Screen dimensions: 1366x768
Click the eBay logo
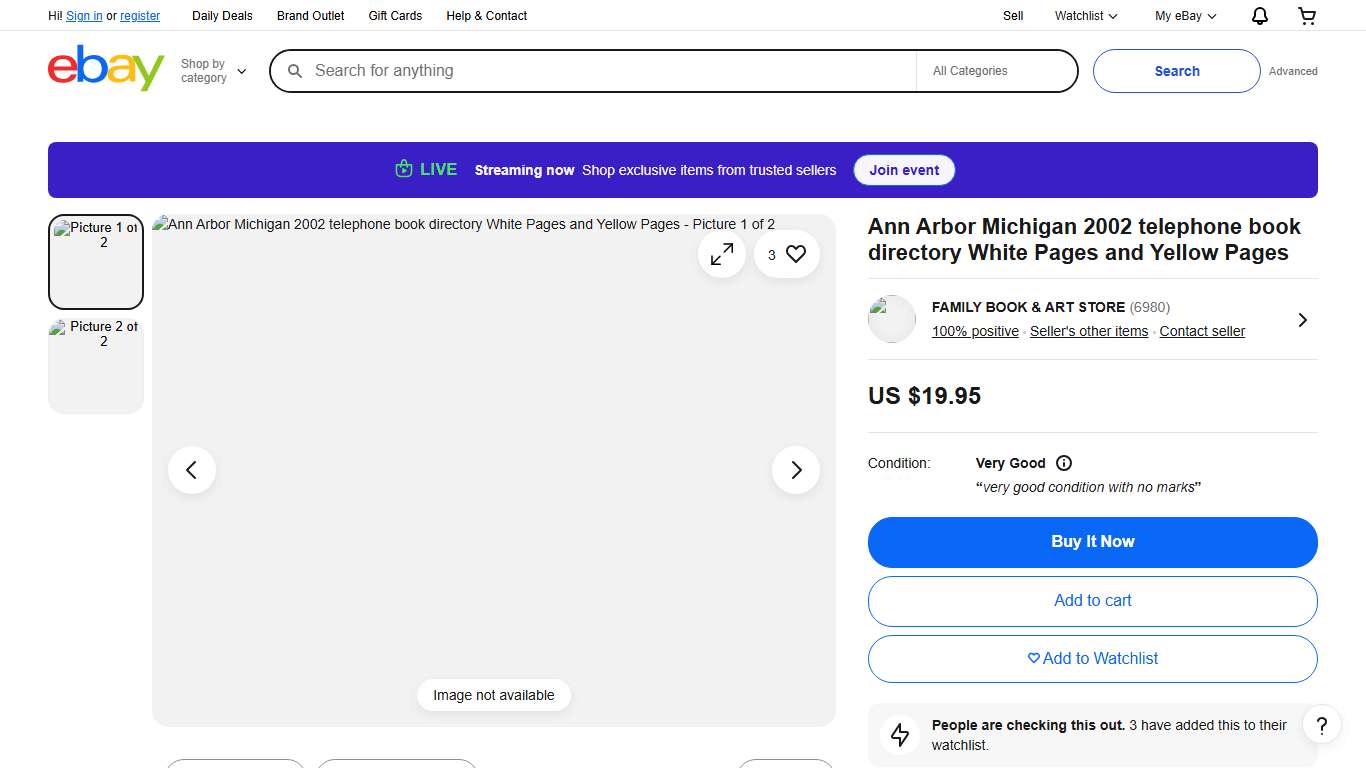[106, 69]
